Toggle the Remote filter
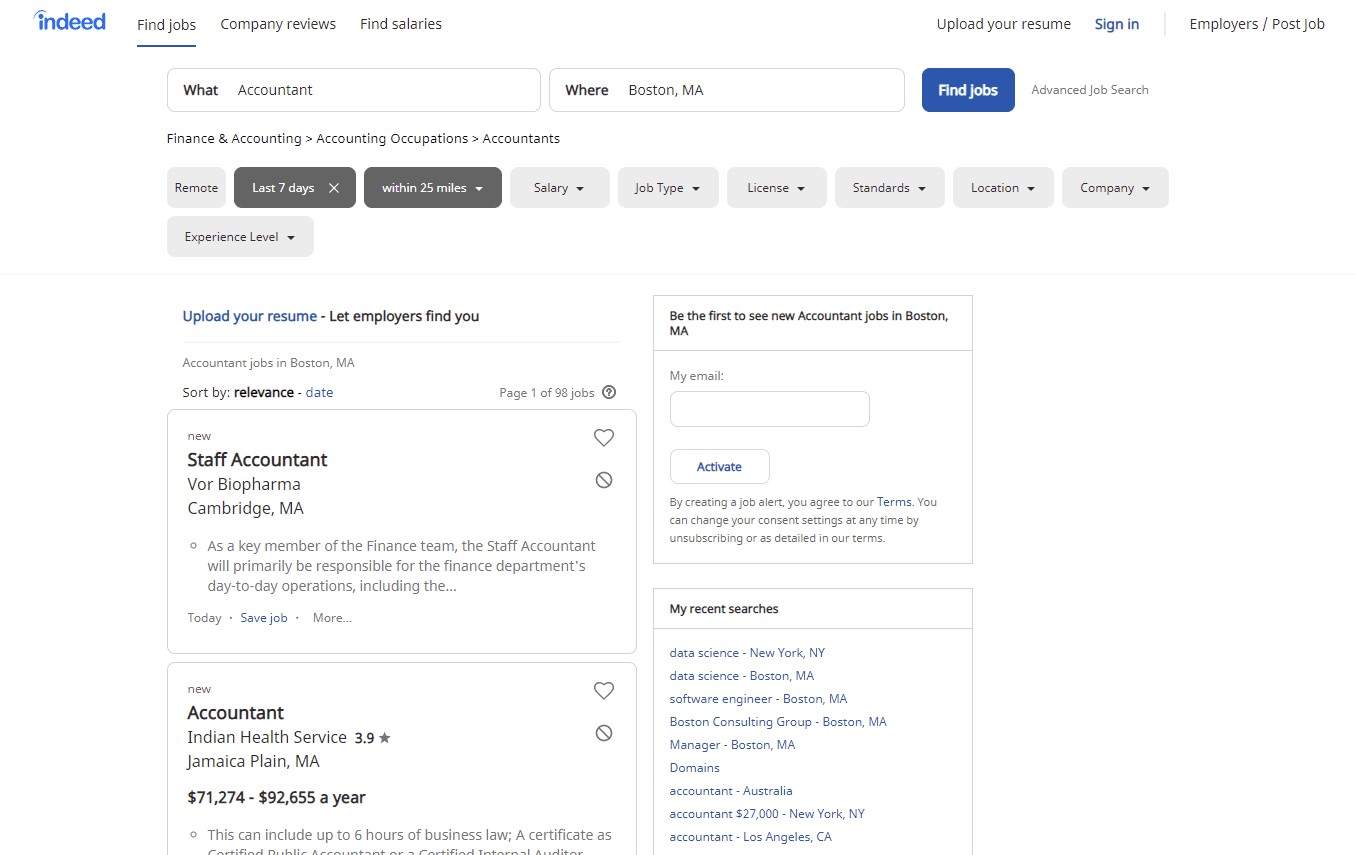Viewport: 1356px width, 855px height. coord(196,188)
